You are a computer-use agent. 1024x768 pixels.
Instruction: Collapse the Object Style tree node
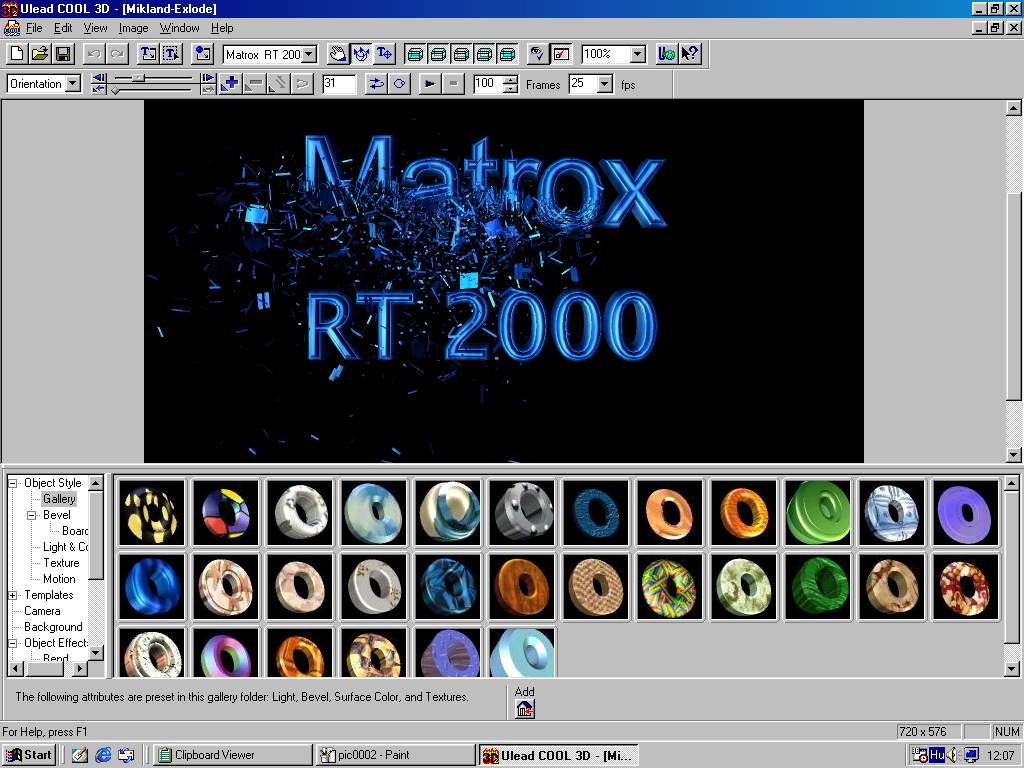click(x=12, y=483)
